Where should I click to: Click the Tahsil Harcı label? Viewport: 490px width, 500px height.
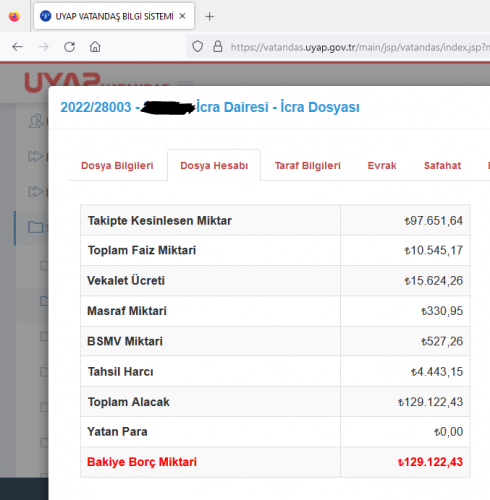click(x=120, y=372)
